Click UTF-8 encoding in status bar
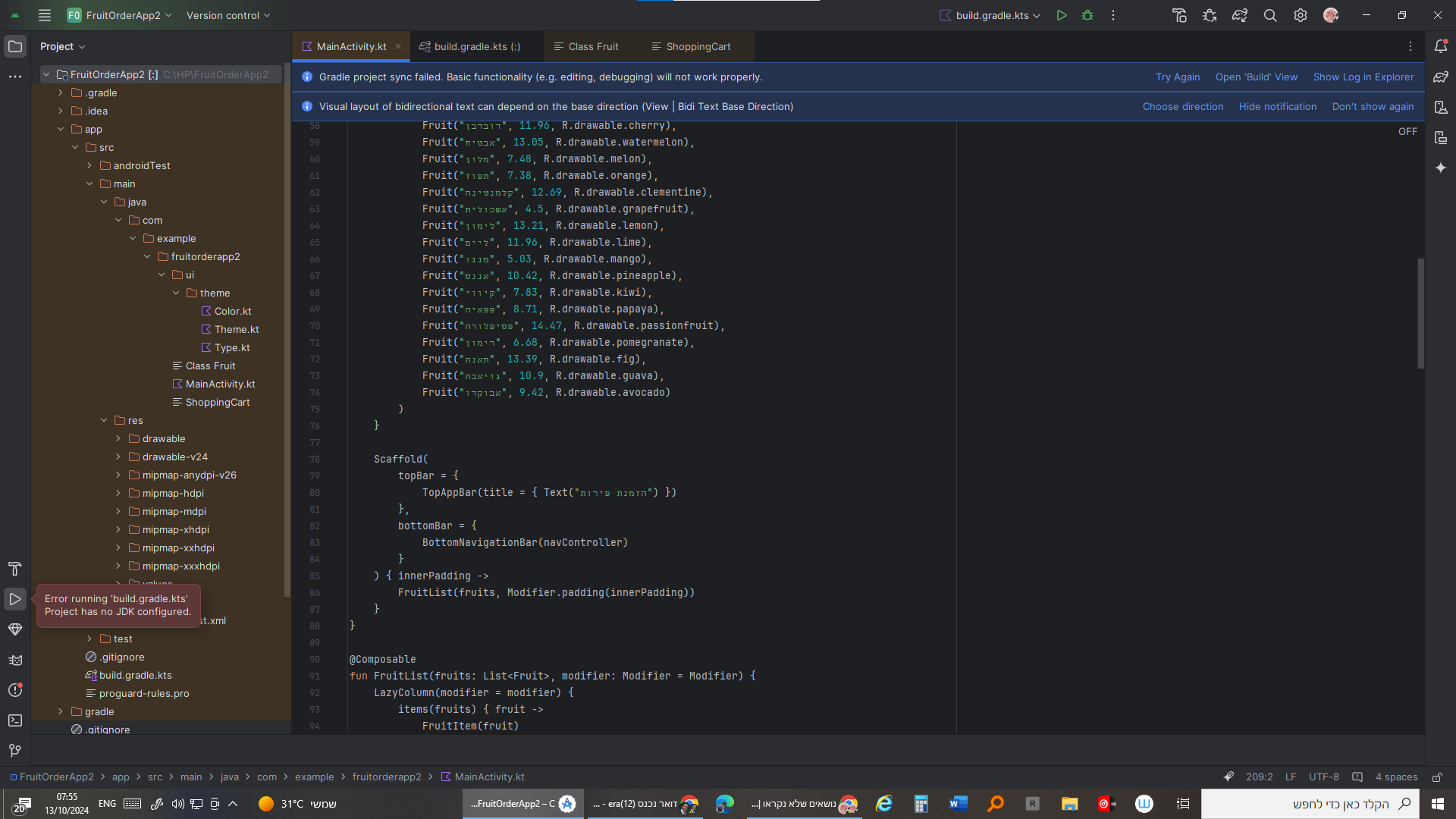The height and width of the screenshot is (819, 1456). point(1324,777)
